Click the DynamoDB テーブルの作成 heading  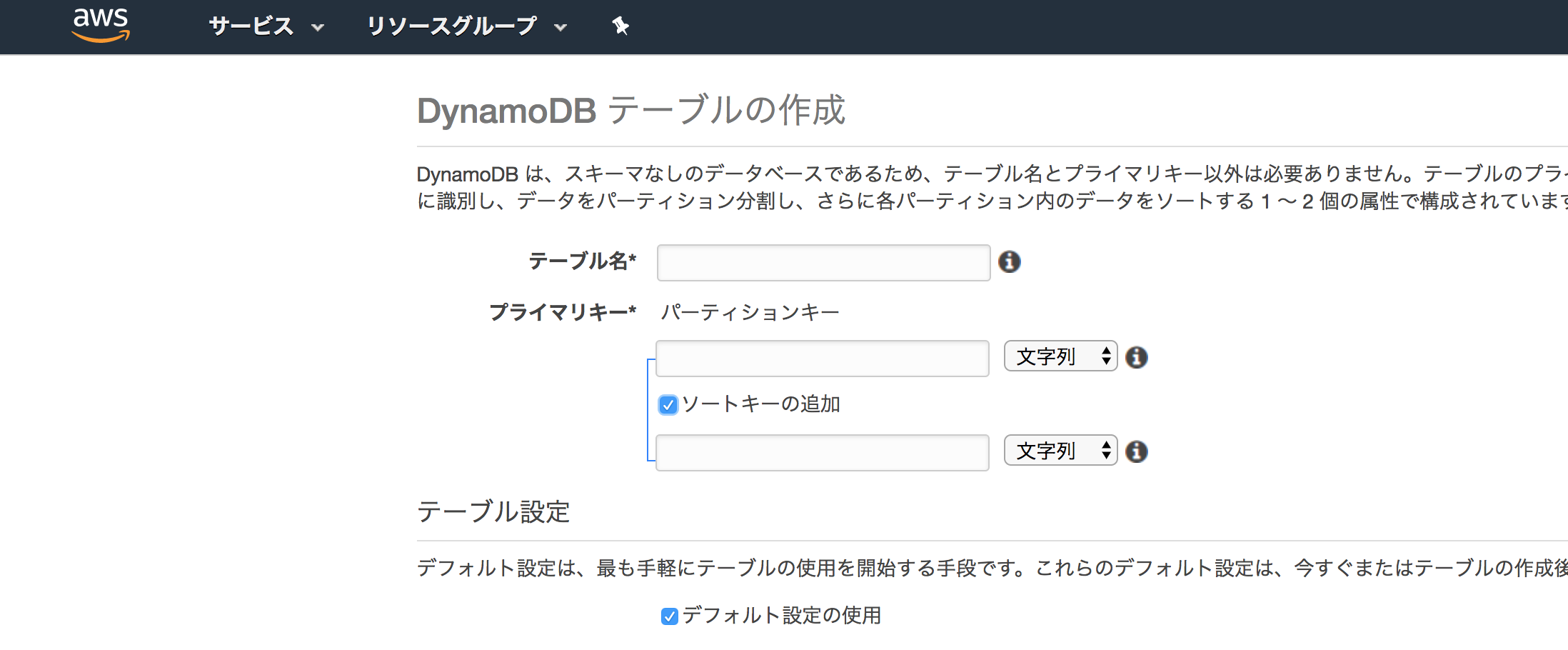coord(631,111)
